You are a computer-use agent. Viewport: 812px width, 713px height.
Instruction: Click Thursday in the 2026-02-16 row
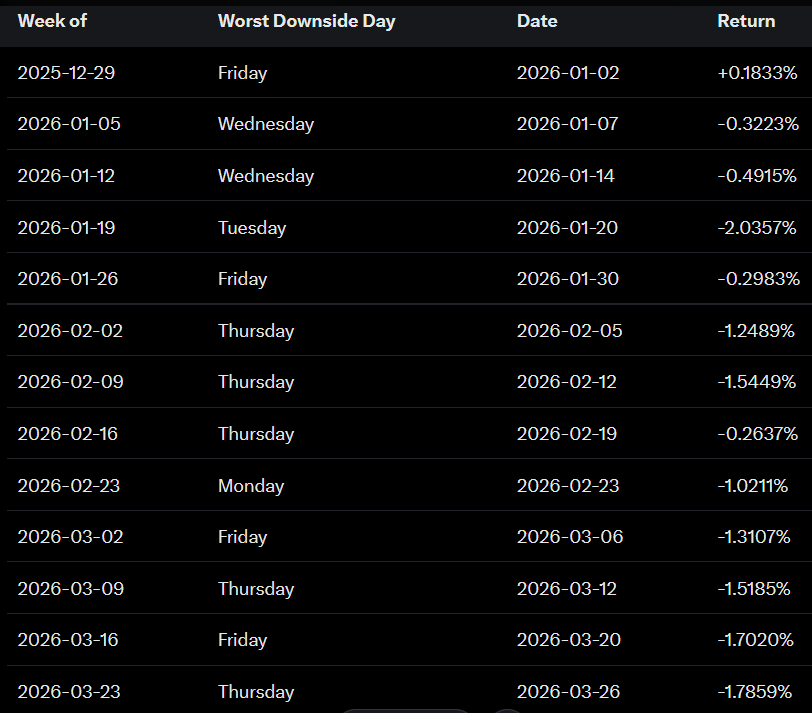pos(256,433)
